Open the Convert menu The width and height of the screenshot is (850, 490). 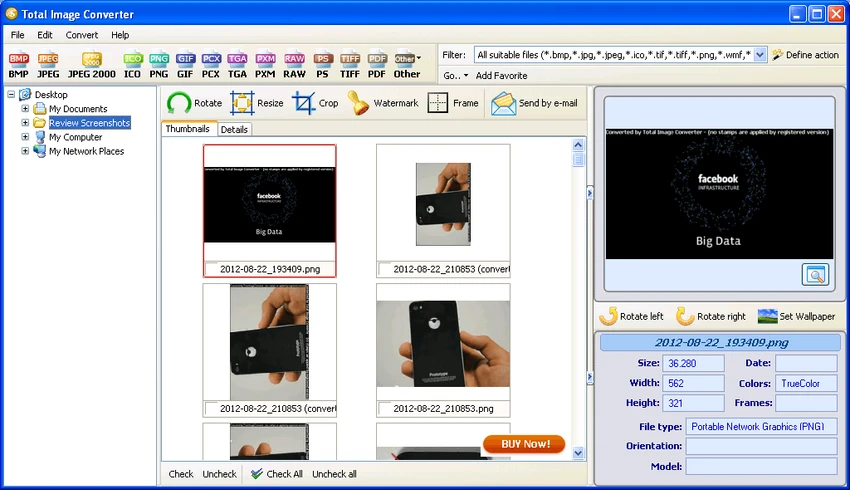point(82,35)
